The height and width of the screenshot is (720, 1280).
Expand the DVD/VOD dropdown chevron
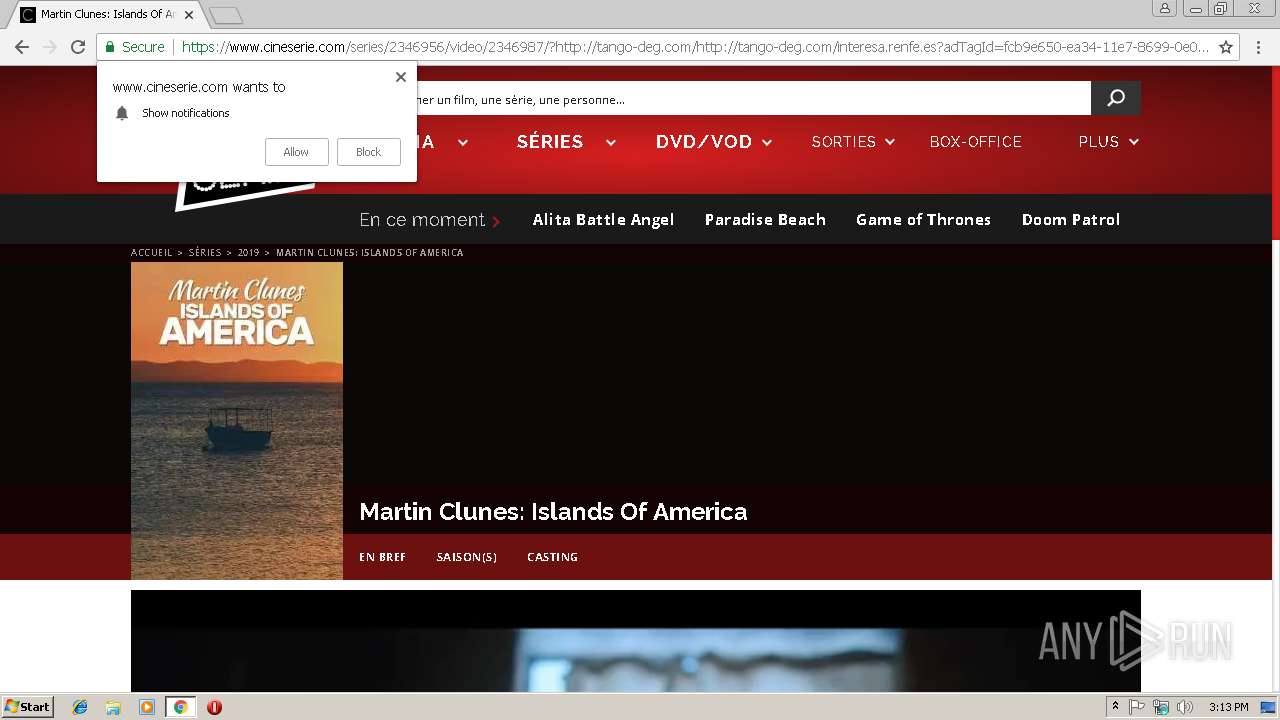pos(767,142)
